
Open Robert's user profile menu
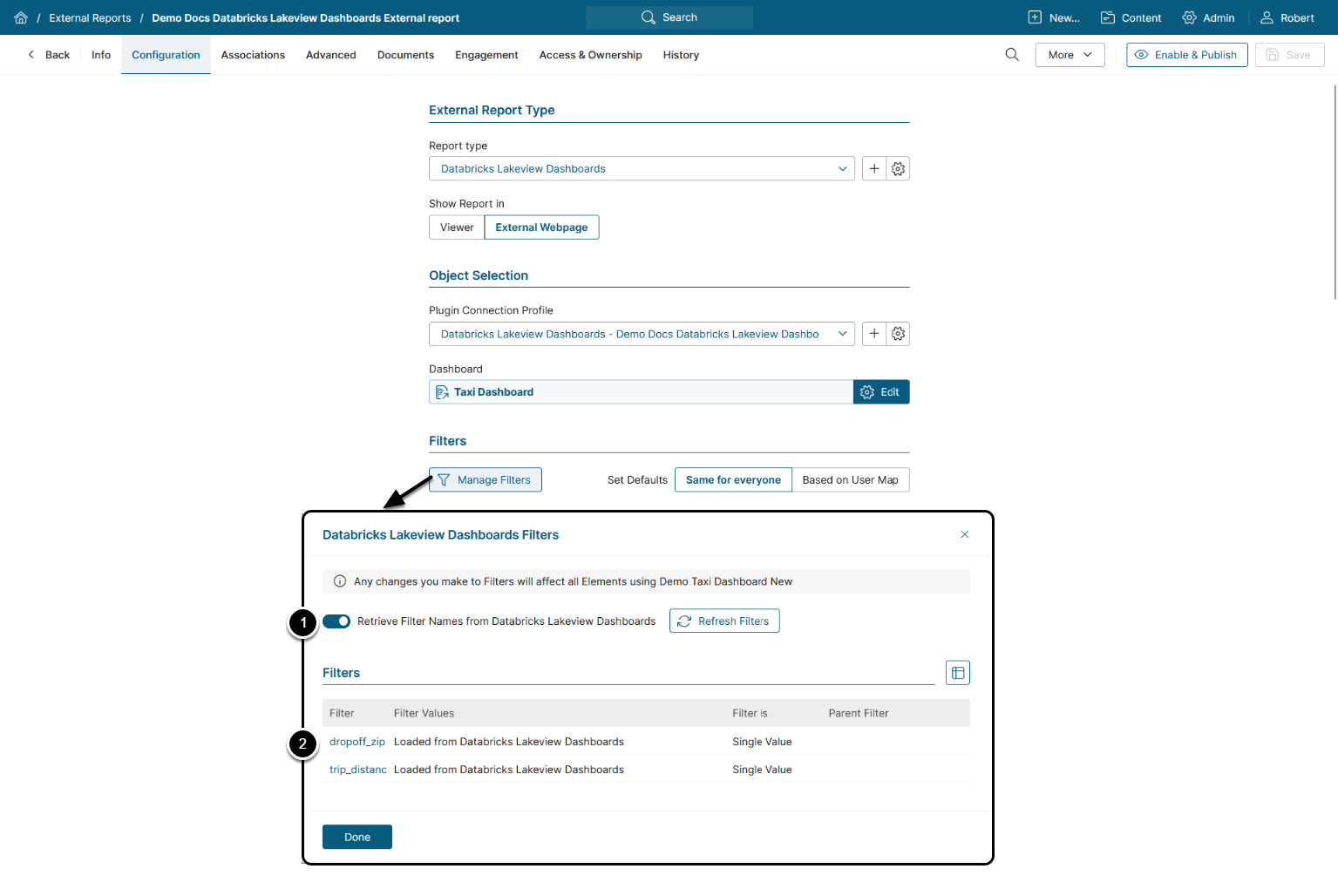[x=1287, y=17]
